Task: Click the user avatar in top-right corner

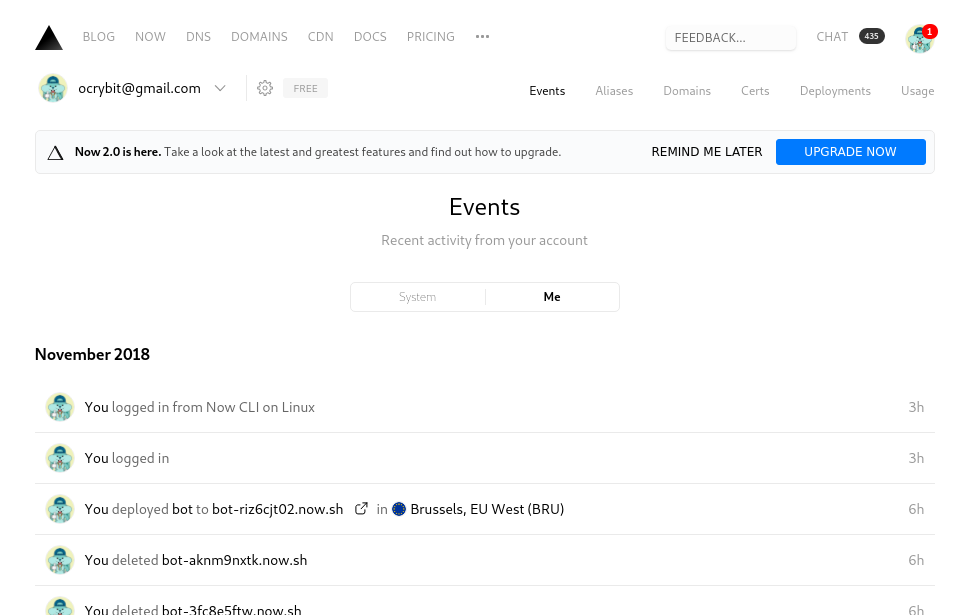Action: [x=919, y=38]
